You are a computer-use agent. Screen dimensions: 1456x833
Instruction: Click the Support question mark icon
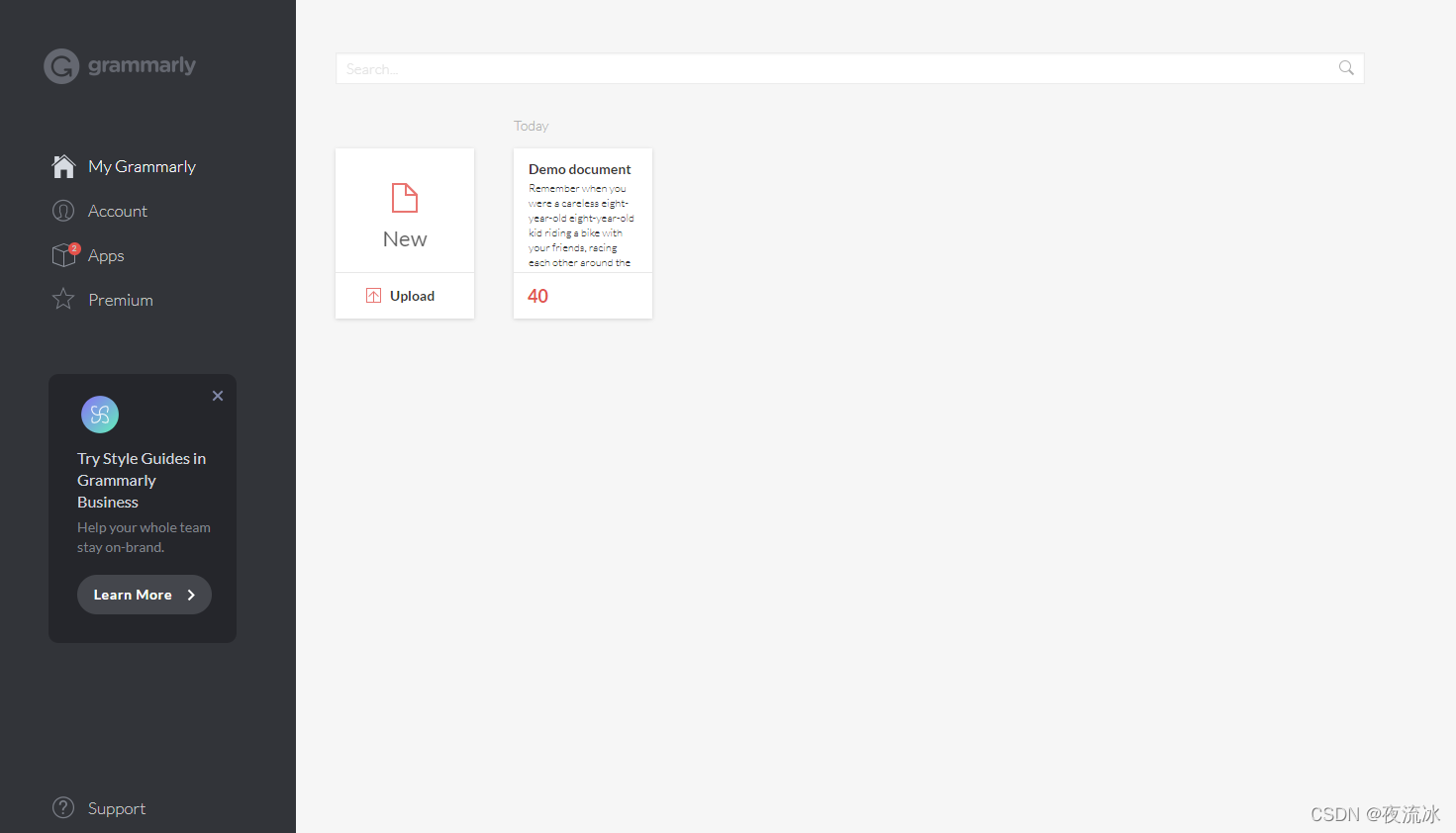[63, 807]
